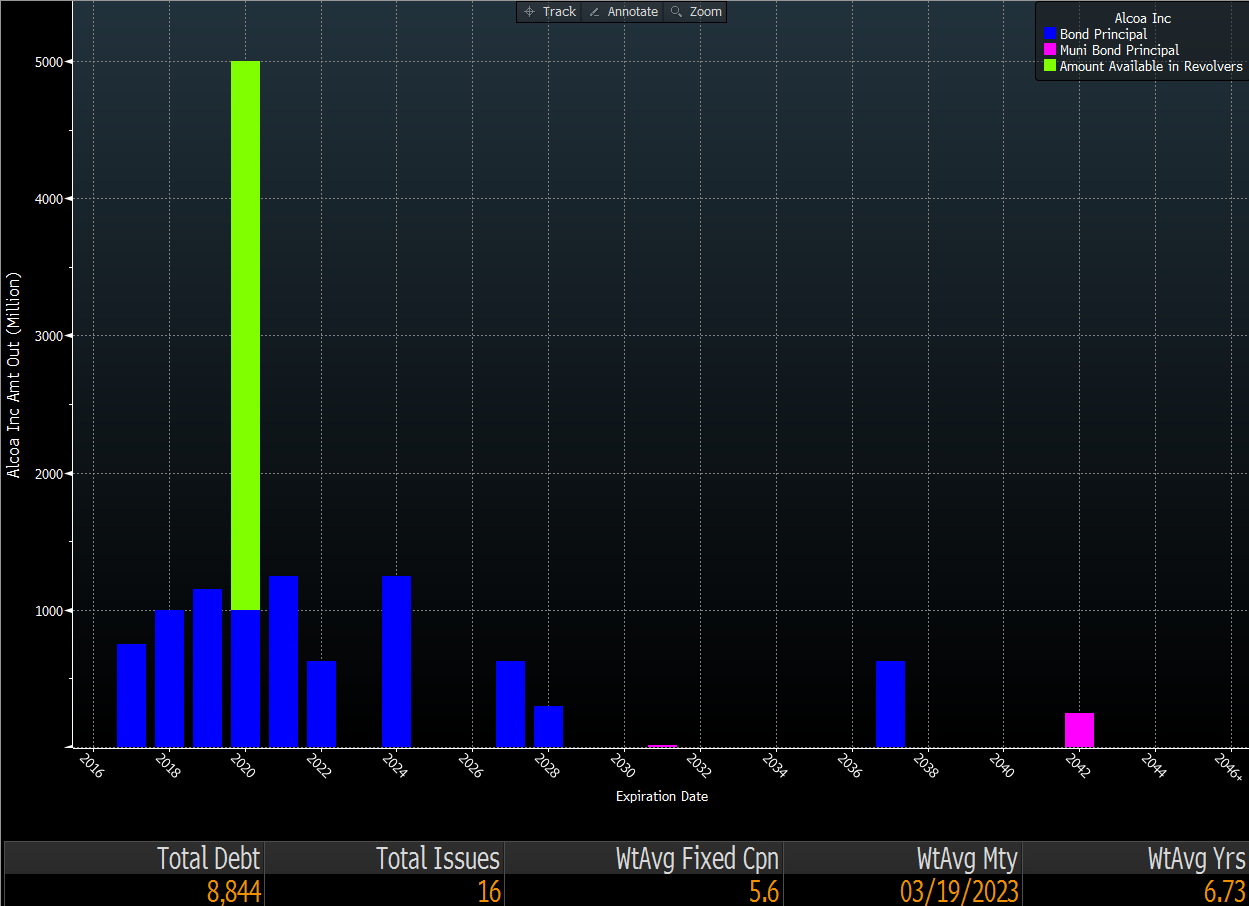The height and width of the screenshot is (906, 1249).
Task: Click the Annotate pencil icon
Action: pyautogui.click(x=595, y=12)
